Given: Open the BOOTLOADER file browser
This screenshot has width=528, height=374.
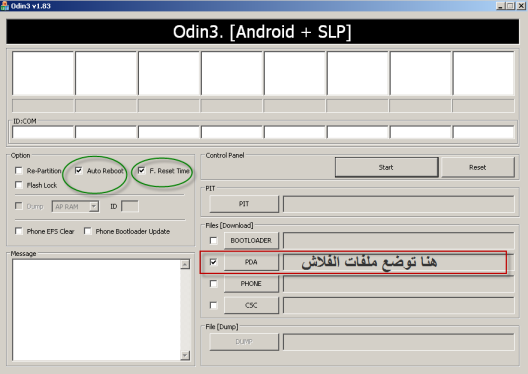Looking at the screenshot, I should (251, 240).
